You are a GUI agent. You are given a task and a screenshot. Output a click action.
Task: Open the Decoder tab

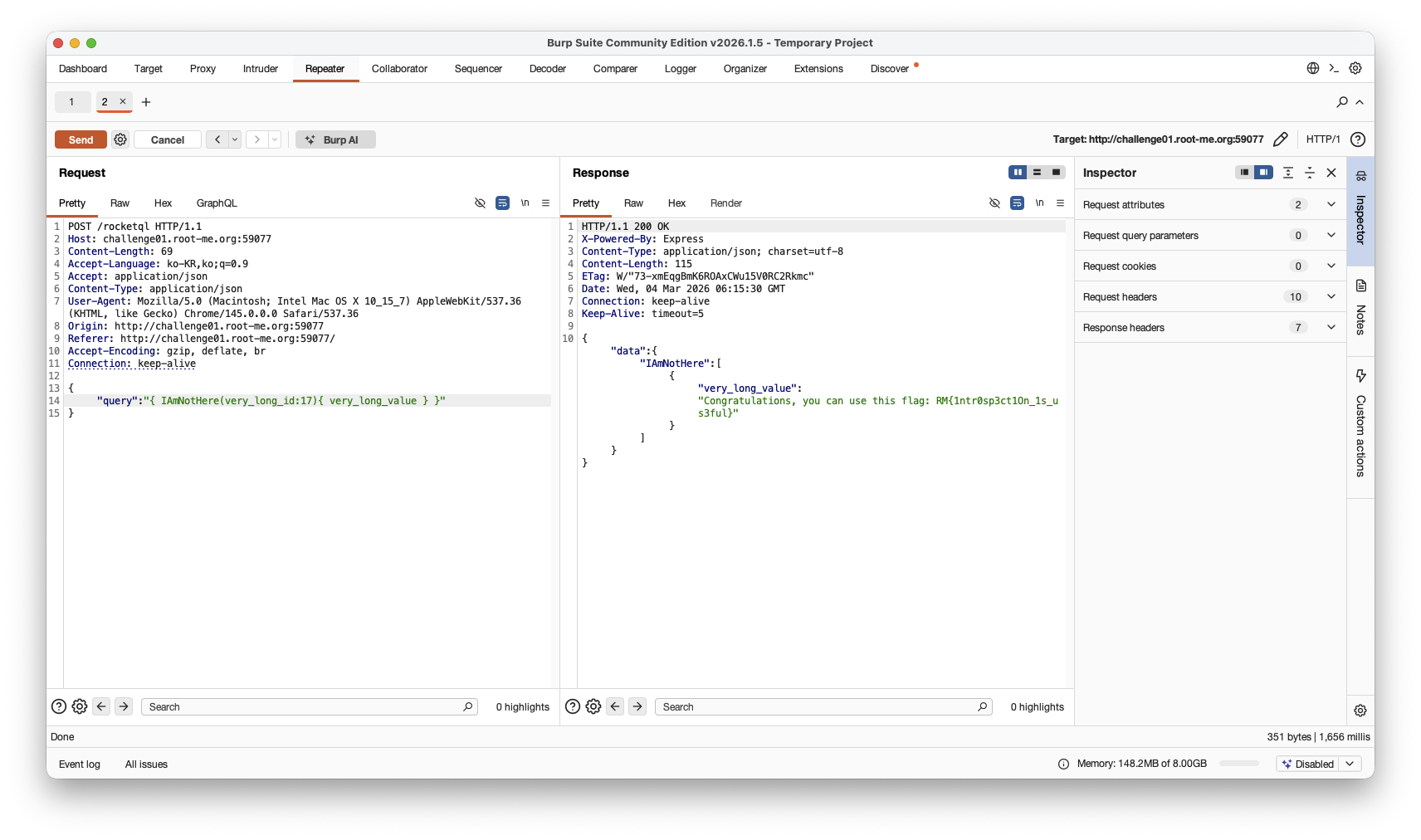tap(548, 69)
